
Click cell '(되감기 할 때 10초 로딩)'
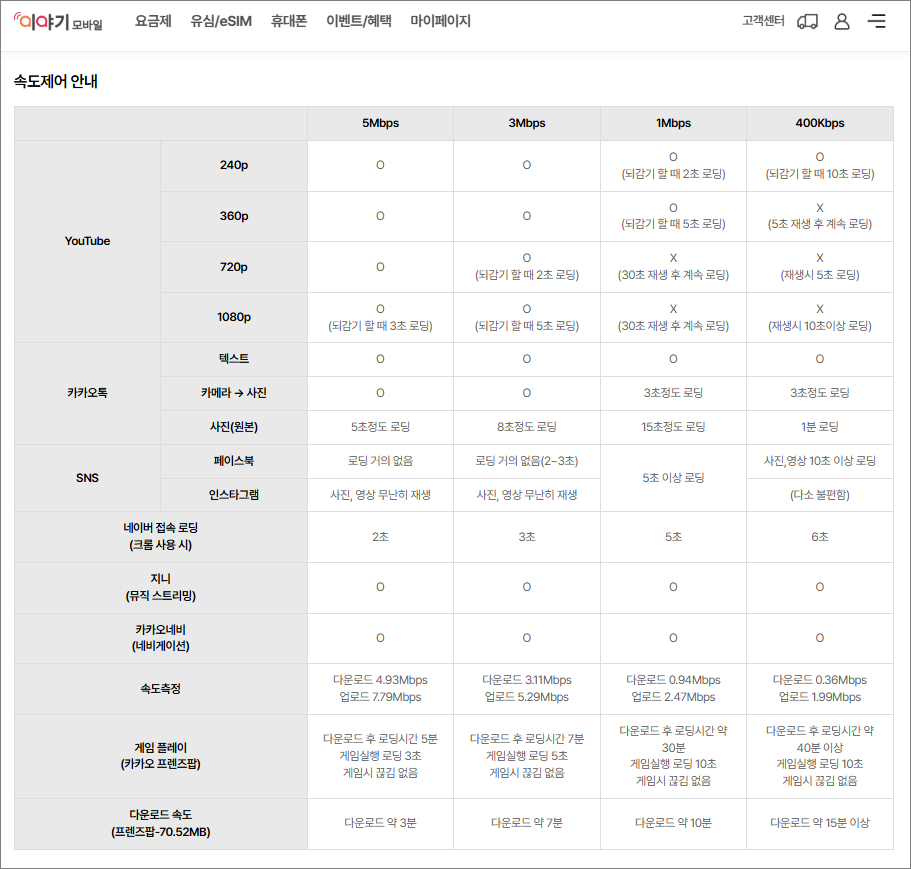[820, 174]
